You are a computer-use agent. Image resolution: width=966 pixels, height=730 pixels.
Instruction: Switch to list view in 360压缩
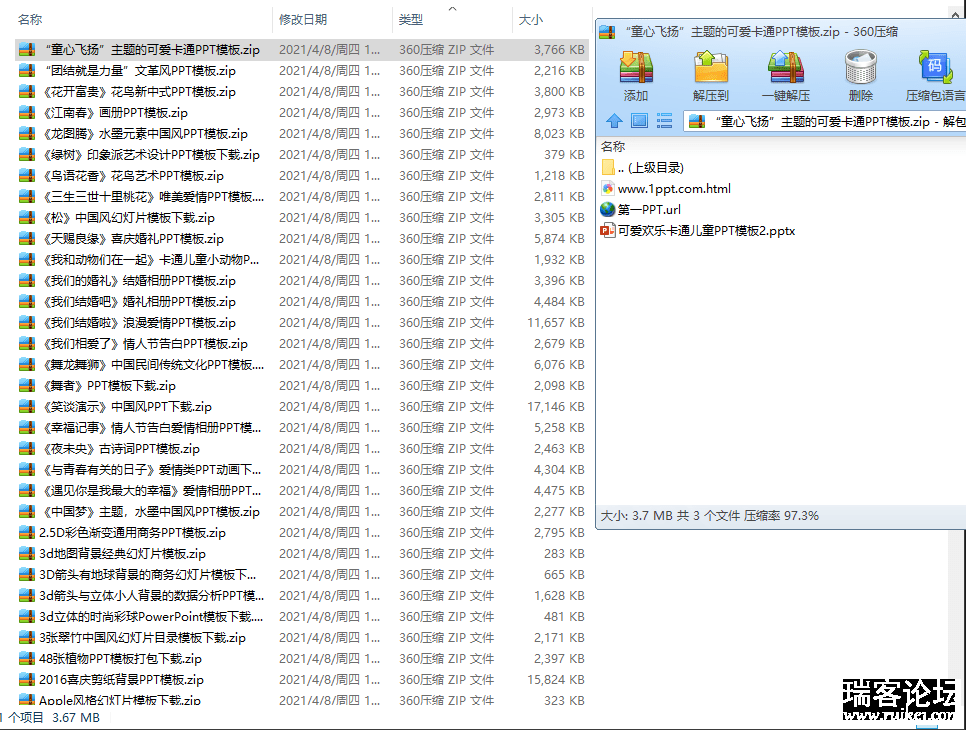663,121
